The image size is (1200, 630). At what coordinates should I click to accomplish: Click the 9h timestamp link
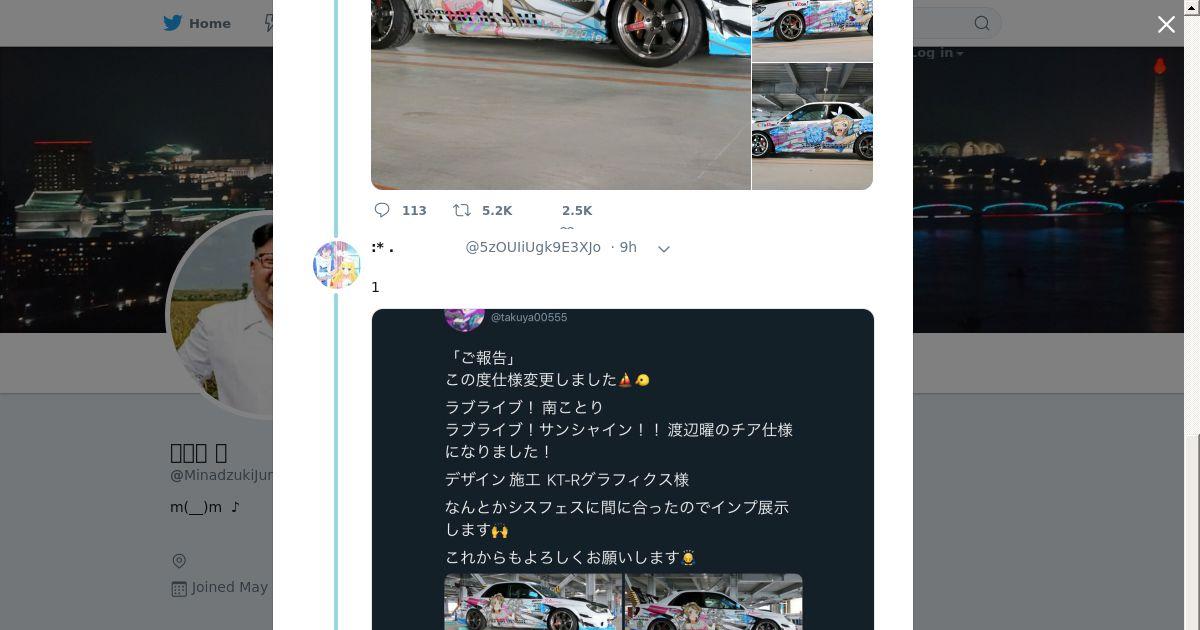coord(628,247)
